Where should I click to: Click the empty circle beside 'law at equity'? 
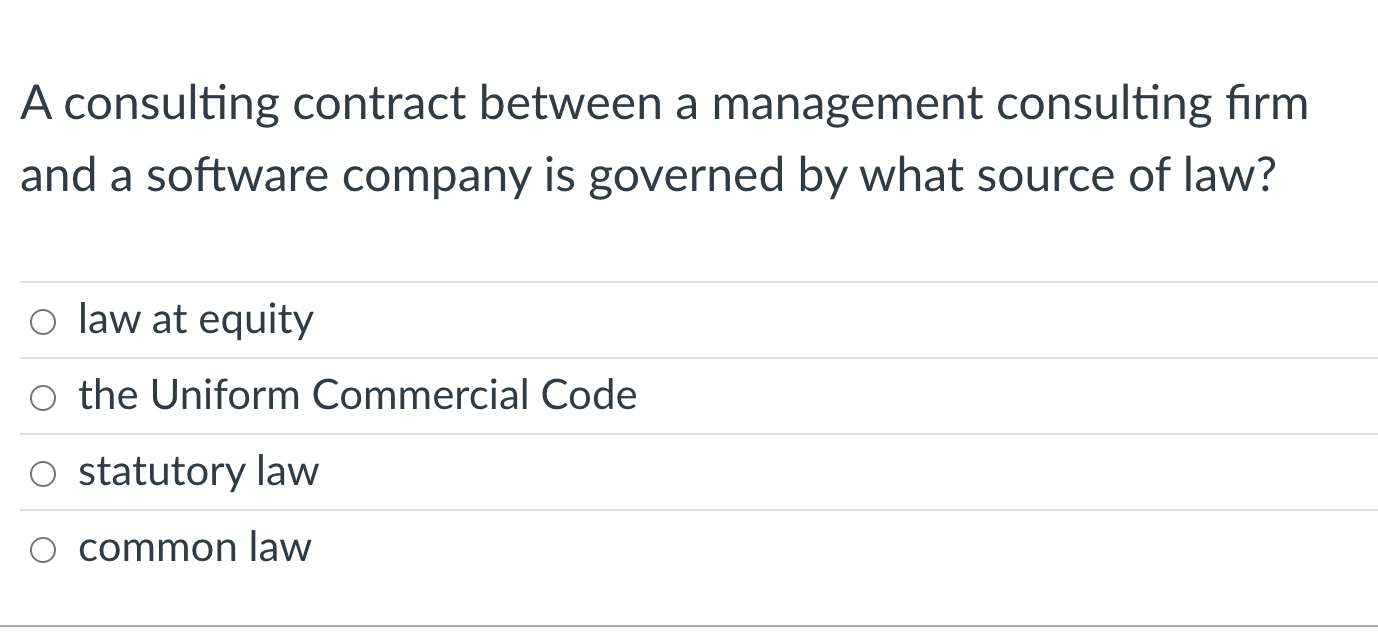pos(42,321)
